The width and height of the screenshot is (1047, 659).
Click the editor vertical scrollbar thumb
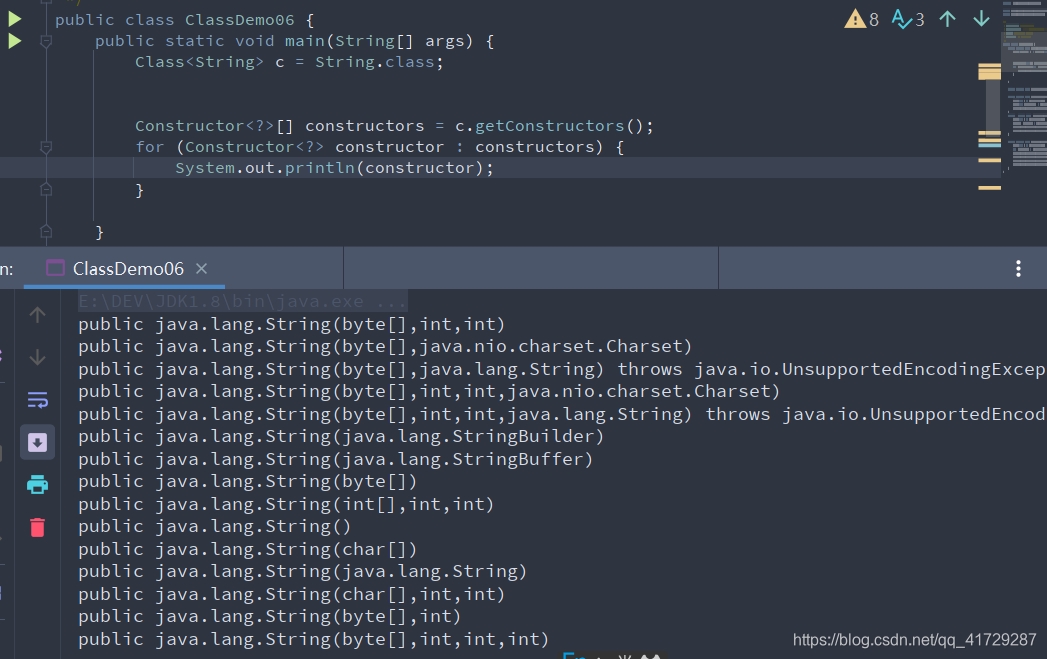993,103
